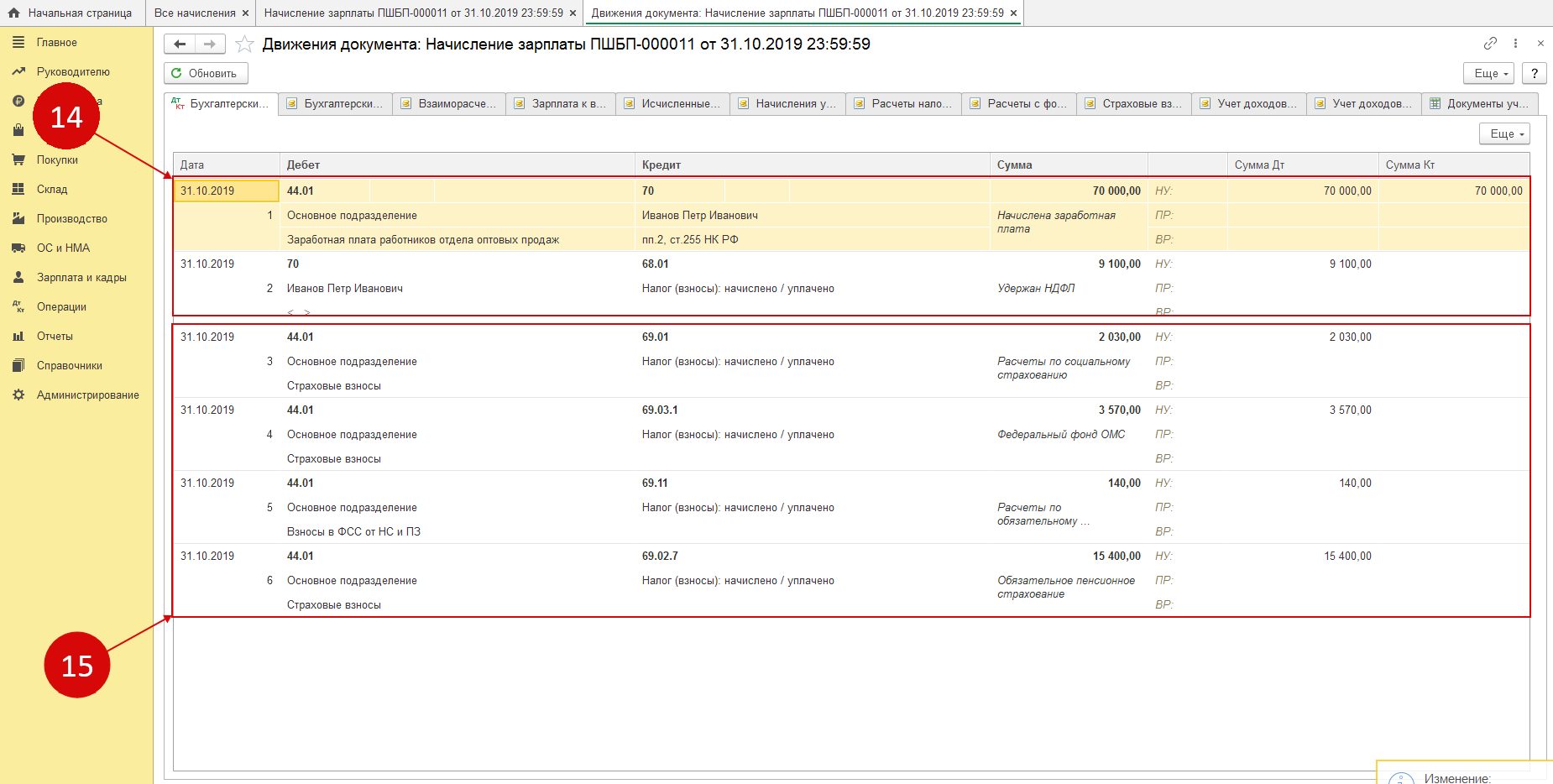1553x784 pixels.
Task: Select the Удержан НДФЛ description
Action: click(1036, 288)
